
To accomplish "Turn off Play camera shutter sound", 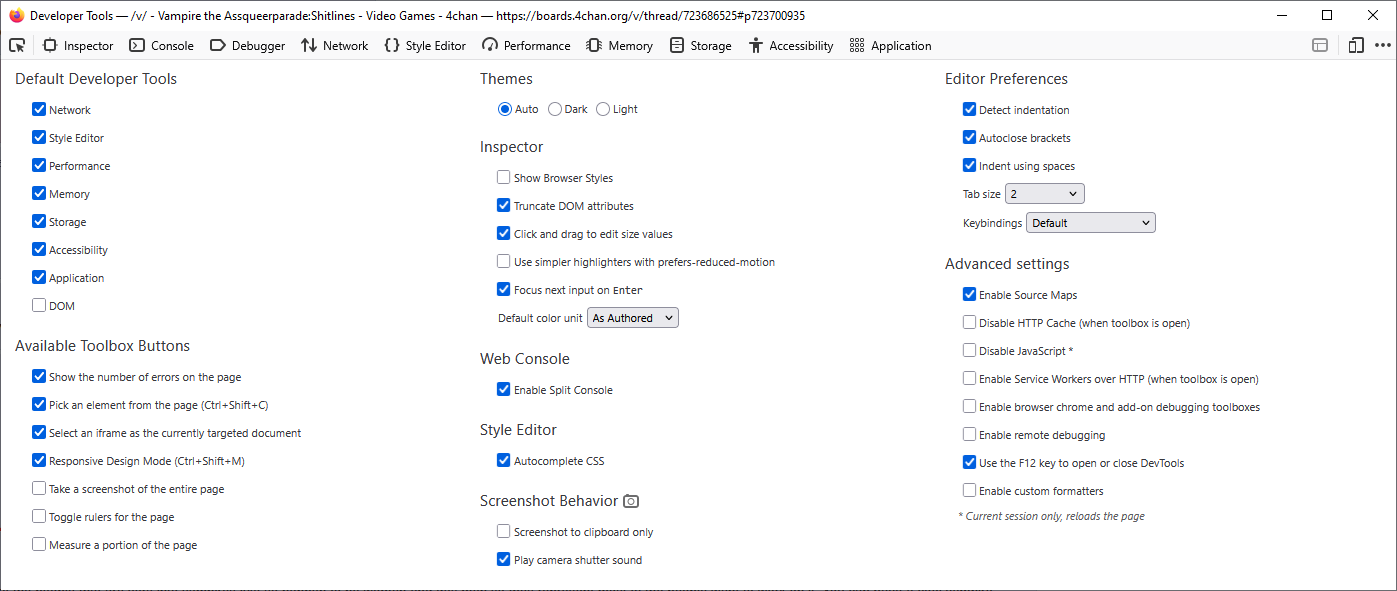I will pos(504,560).
